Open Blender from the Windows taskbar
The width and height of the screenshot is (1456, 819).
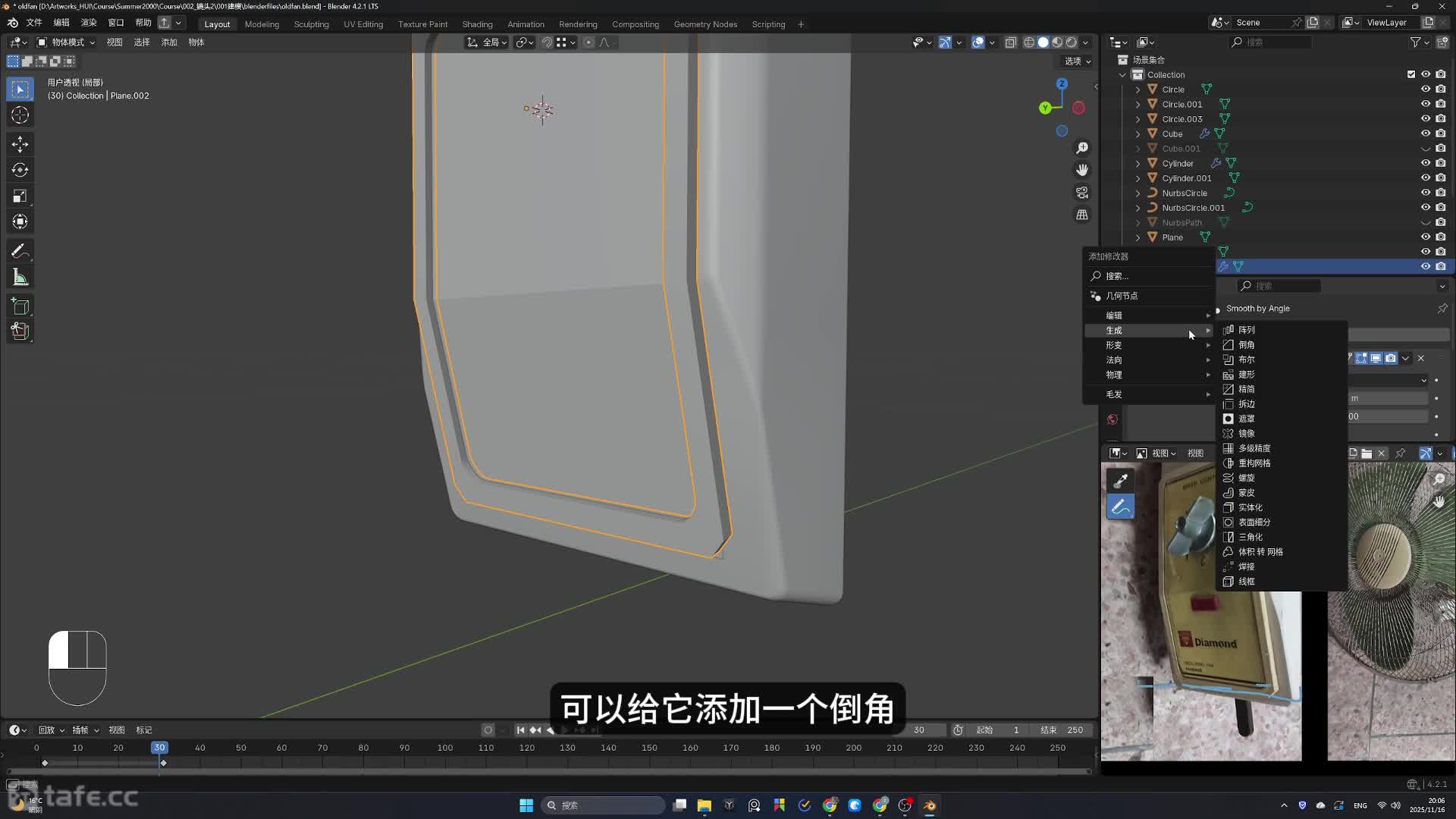[x=930, y=805]
